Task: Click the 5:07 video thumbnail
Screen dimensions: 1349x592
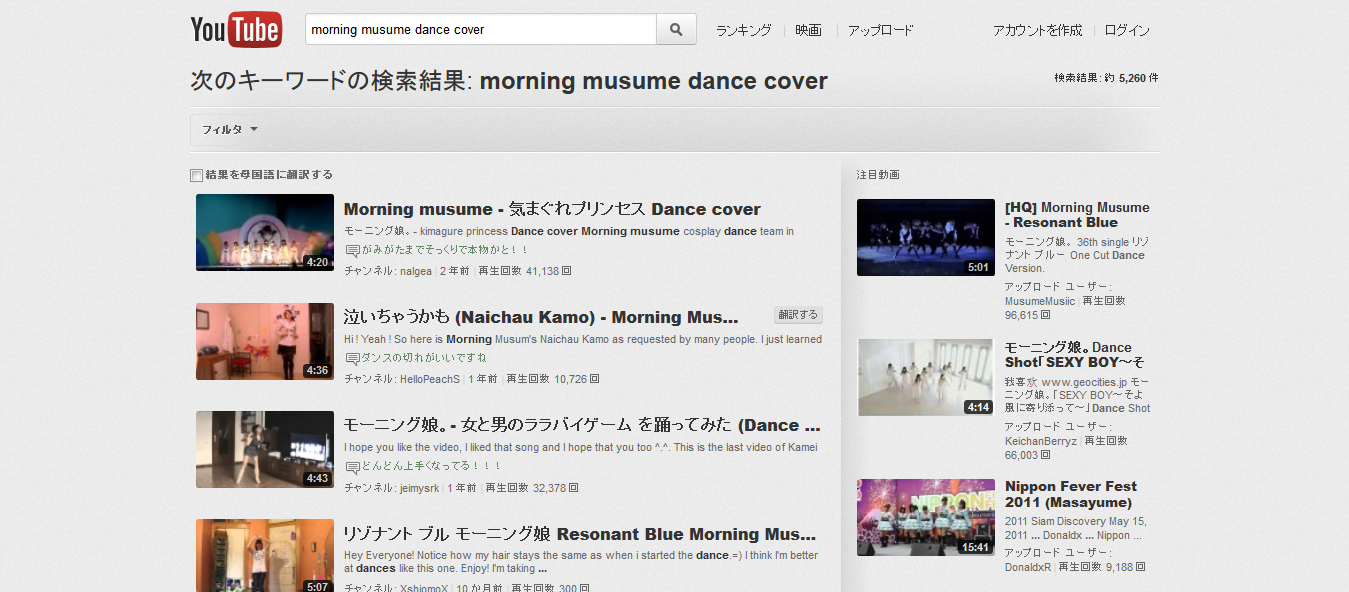Action: pos(265,555)
